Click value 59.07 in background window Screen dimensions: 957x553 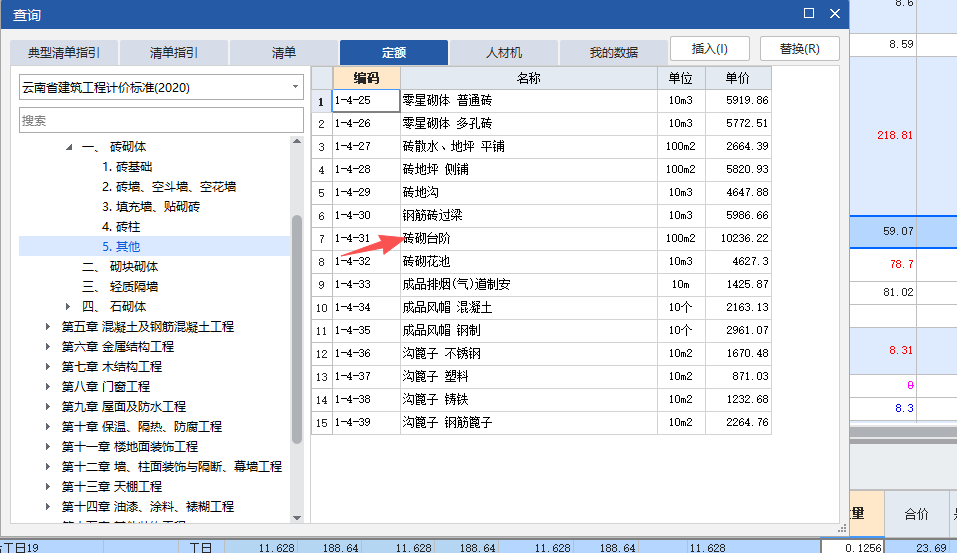(898, 231)
